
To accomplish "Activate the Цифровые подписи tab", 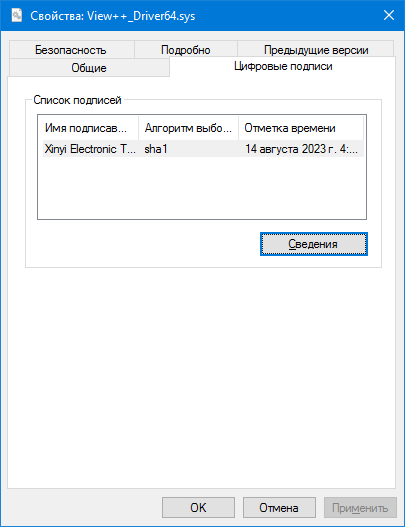I will [283, 67].
